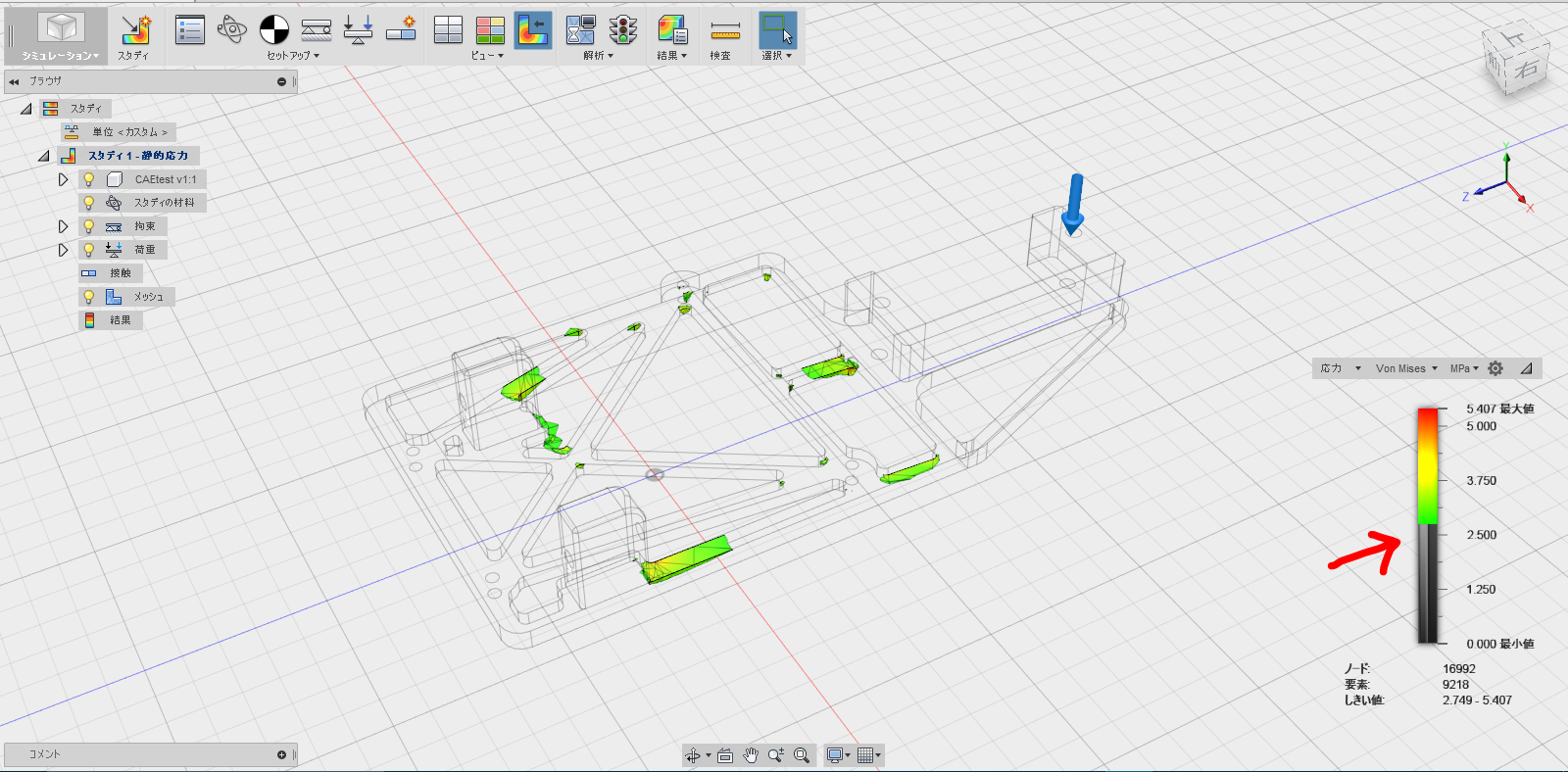Screen dimensions: 1568x772
Task: Select the gray model view grid icon
Action: [x=448, y=30]
